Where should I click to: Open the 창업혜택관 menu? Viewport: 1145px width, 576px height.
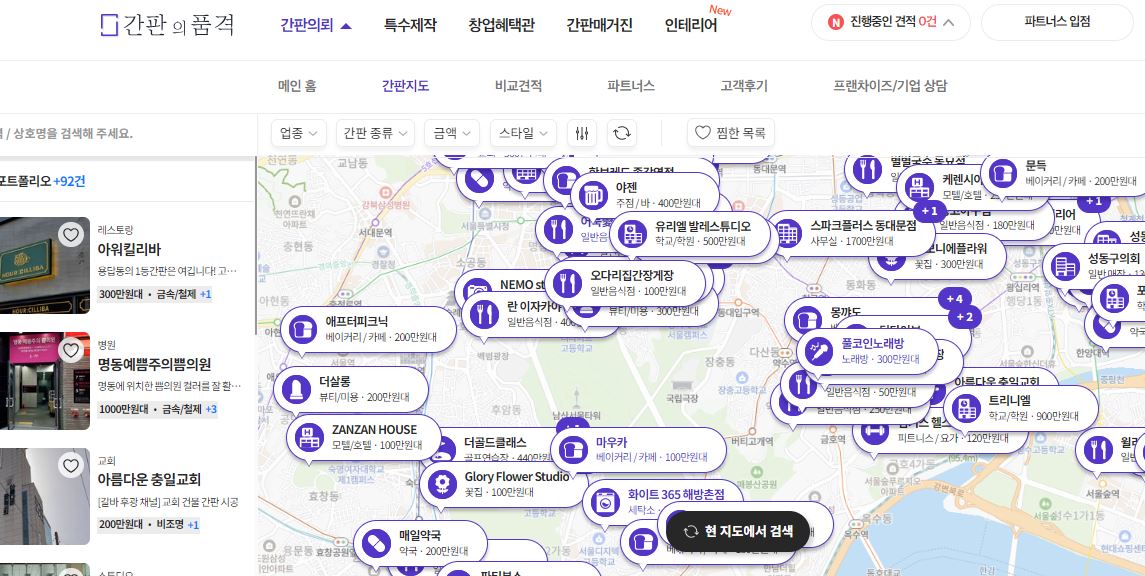pyautogui.click(x=501, y=25)
